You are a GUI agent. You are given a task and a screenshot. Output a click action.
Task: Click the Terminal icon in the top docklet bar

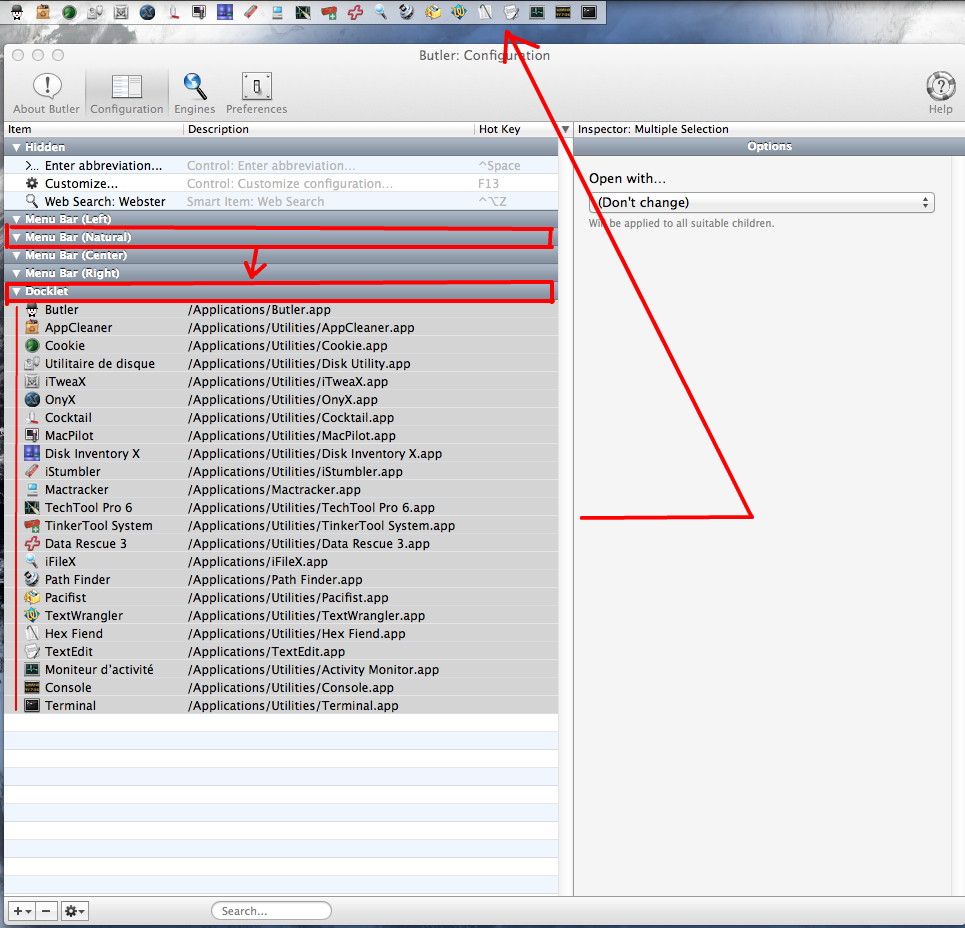[x=589, y=12]
